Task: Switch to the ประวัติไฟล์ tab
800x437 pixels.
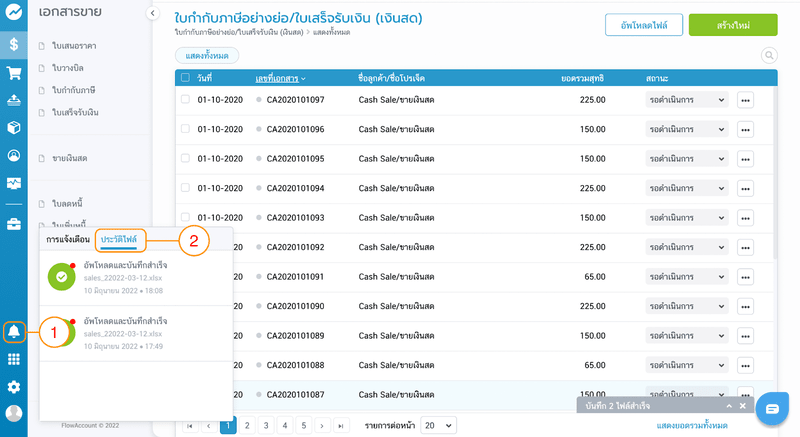Action: (119, 239)
